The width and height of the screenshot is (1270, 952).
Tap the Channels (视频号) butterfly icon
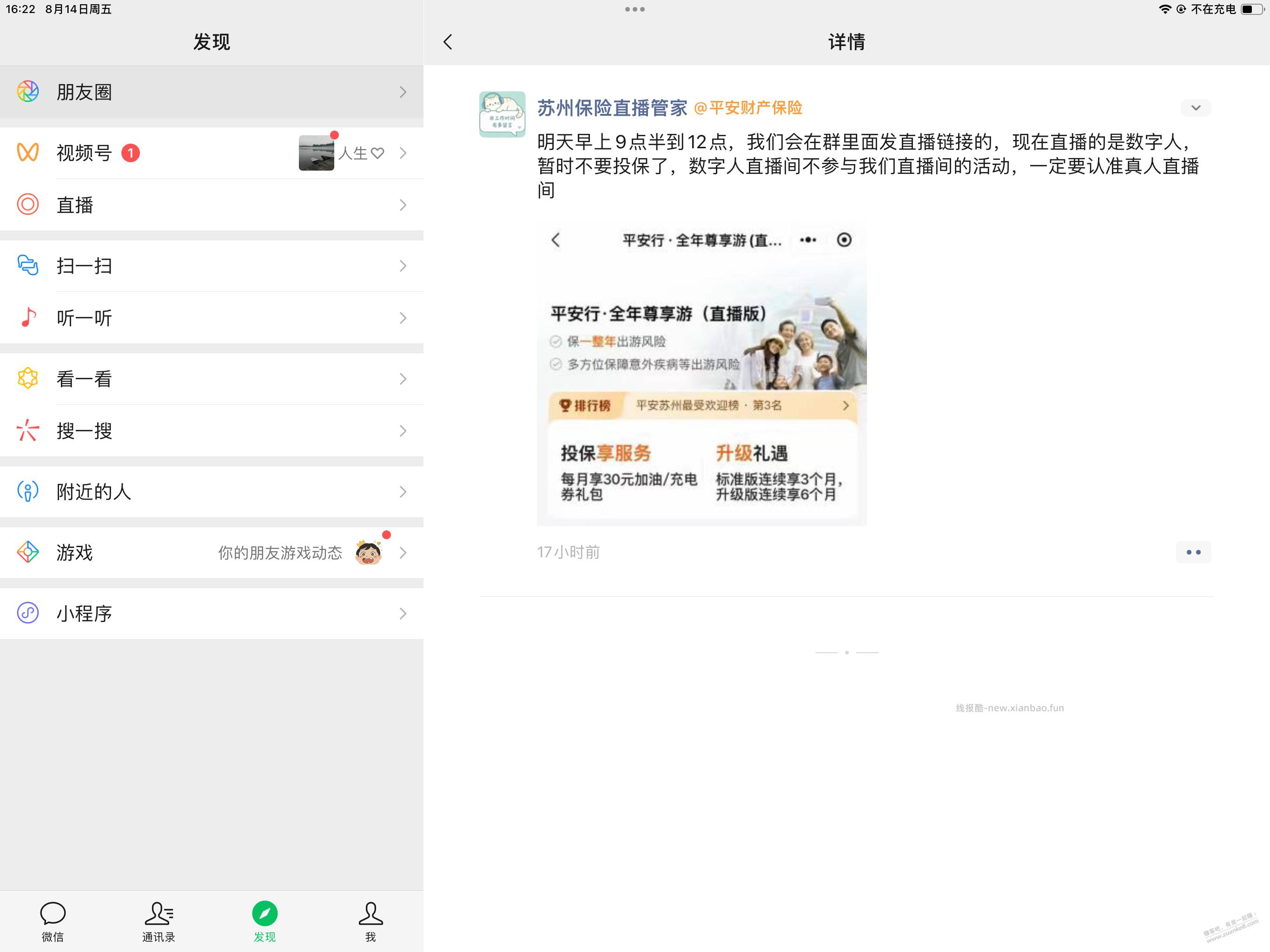(x=27, y=152)
